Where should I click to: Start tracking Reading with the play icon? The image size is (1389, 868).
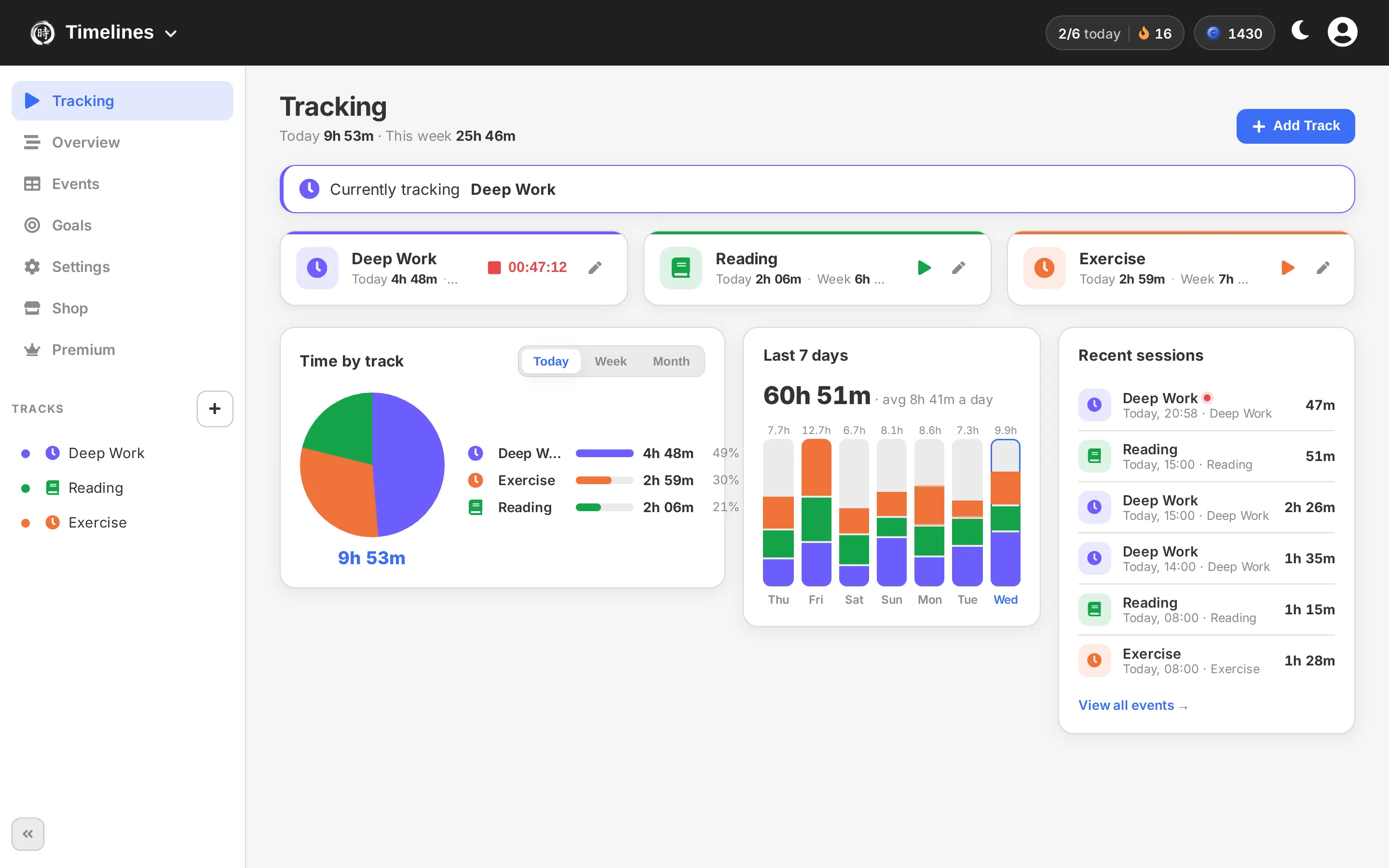(x=924, y=268)
